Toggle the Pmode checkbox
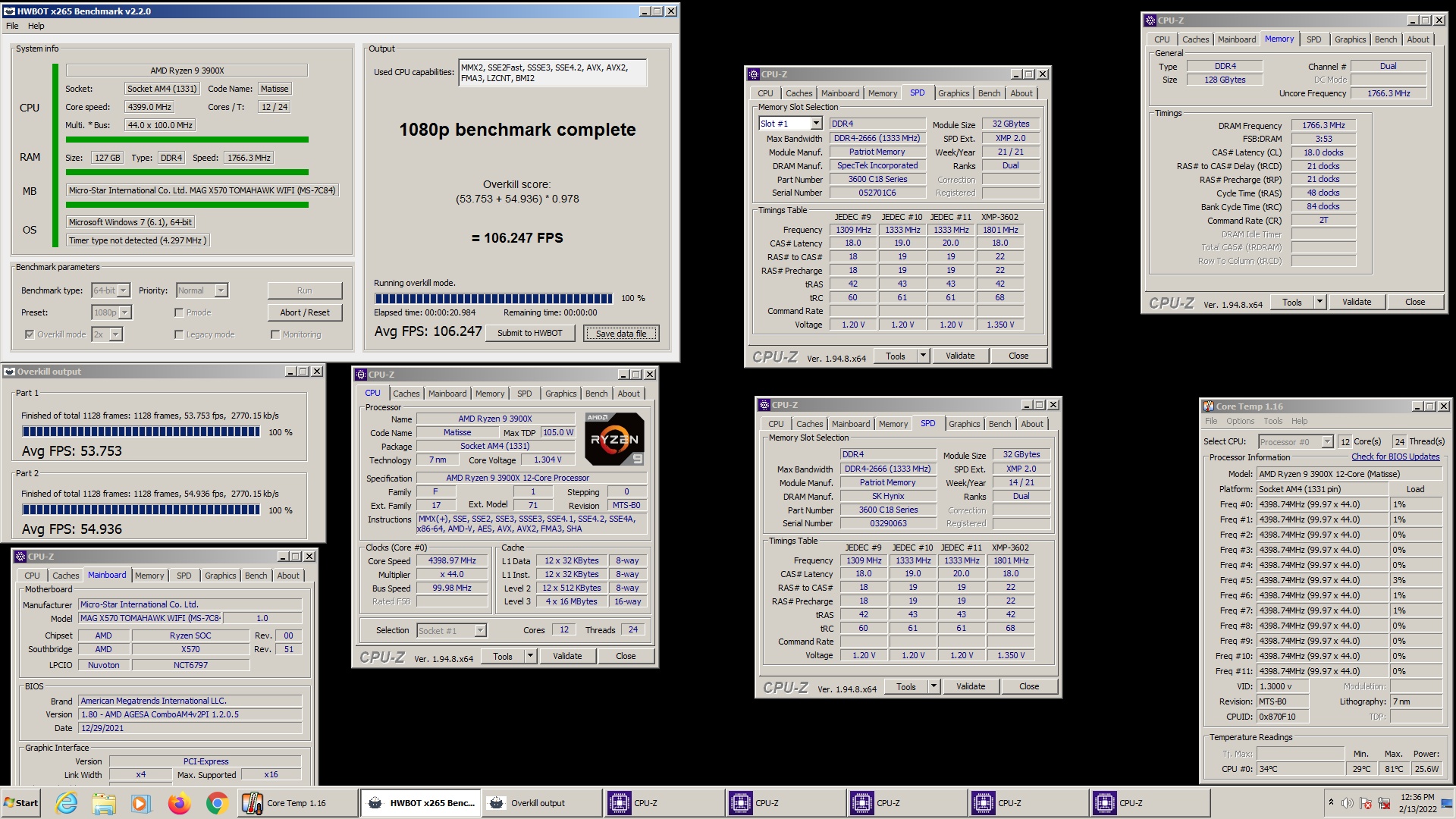Screen dimensions: 1456x819 pyautogui.click(x=179, y=312)
